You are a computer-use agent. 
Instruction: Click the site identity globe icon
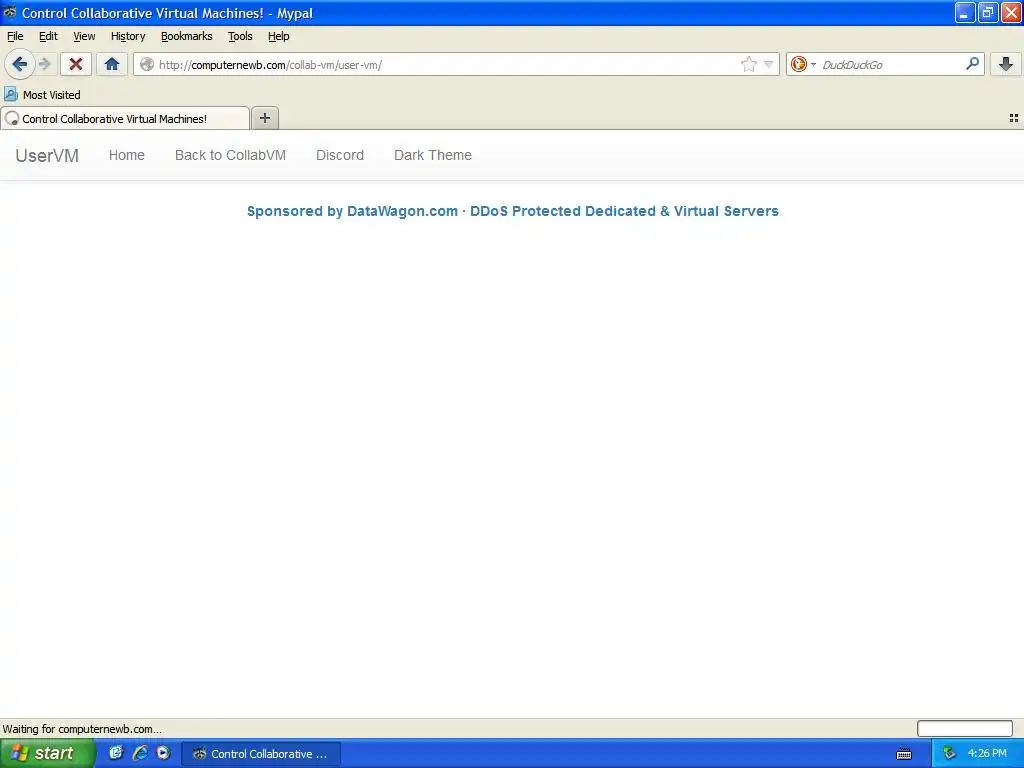147,64
